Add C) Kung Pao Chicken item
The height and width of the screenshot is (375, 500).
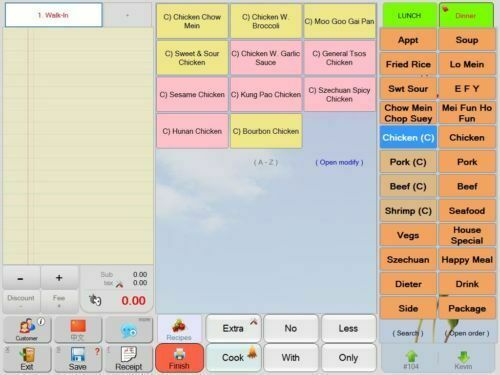pyautogui.click(x=266, y=95)
